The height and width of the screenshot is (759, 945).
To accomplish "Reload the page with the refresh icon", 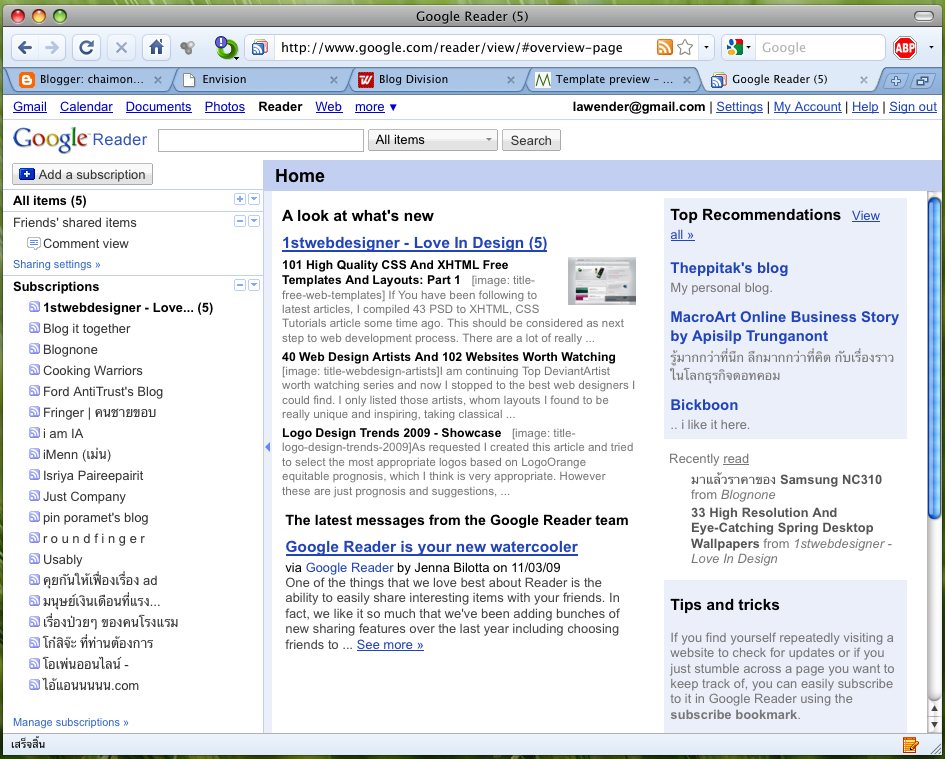I will click(x=86, y=47).
